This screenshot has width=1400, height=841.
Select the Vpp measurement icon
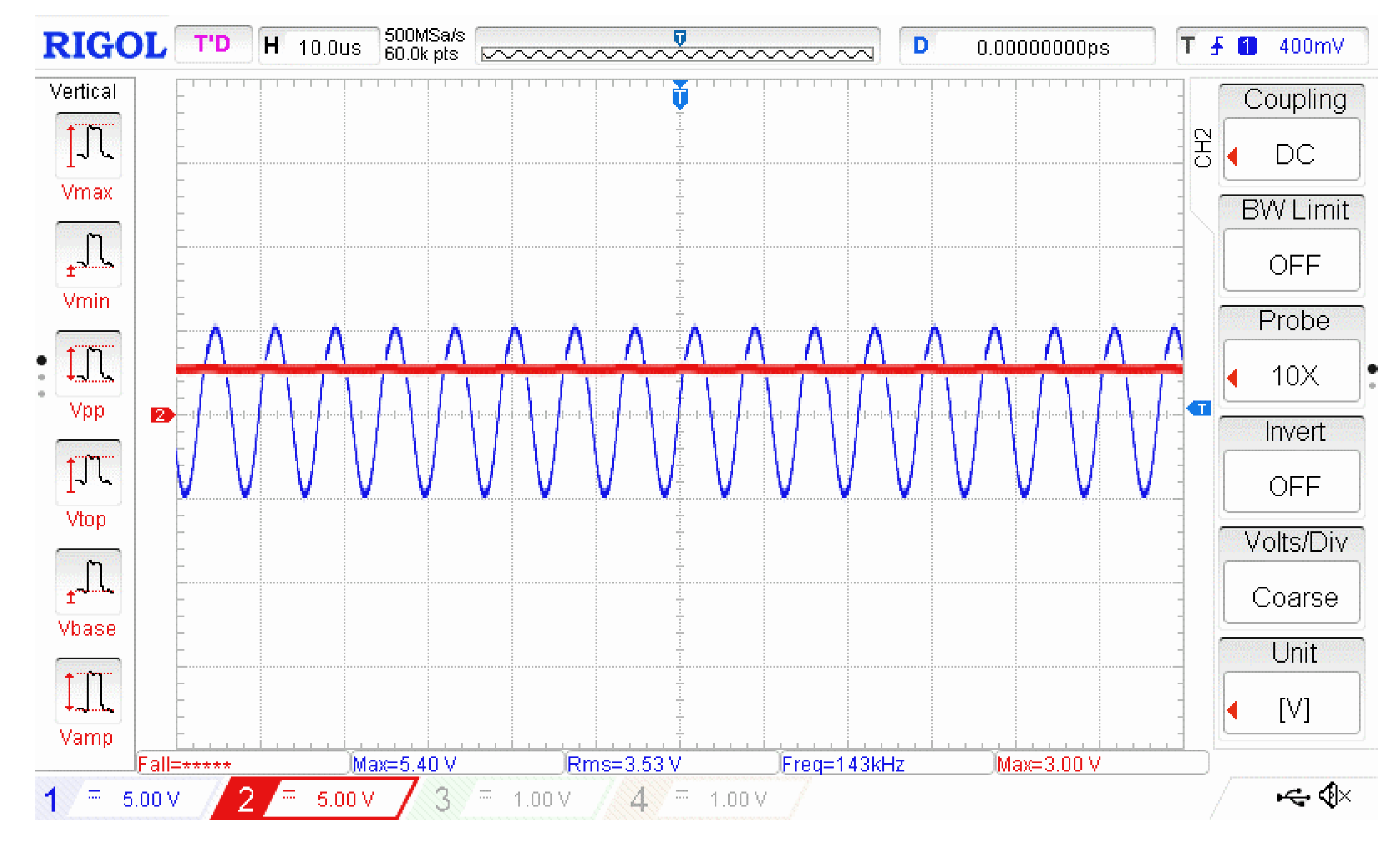[x=89, y=363]
